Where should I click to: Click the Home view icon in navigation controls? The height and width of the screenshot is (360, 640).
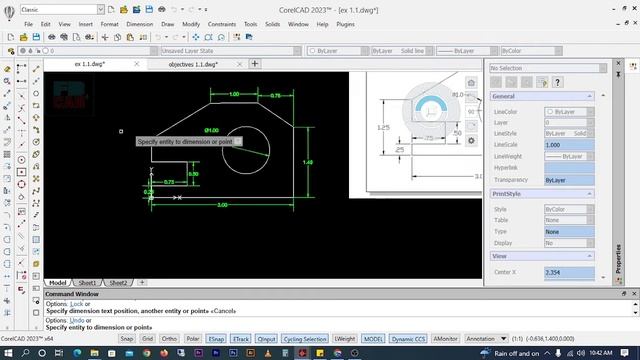point(471,83)
